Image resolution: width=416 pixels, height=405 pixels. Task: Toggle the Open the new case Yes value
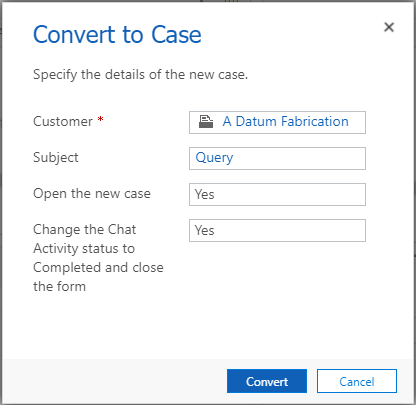(277, 194)
